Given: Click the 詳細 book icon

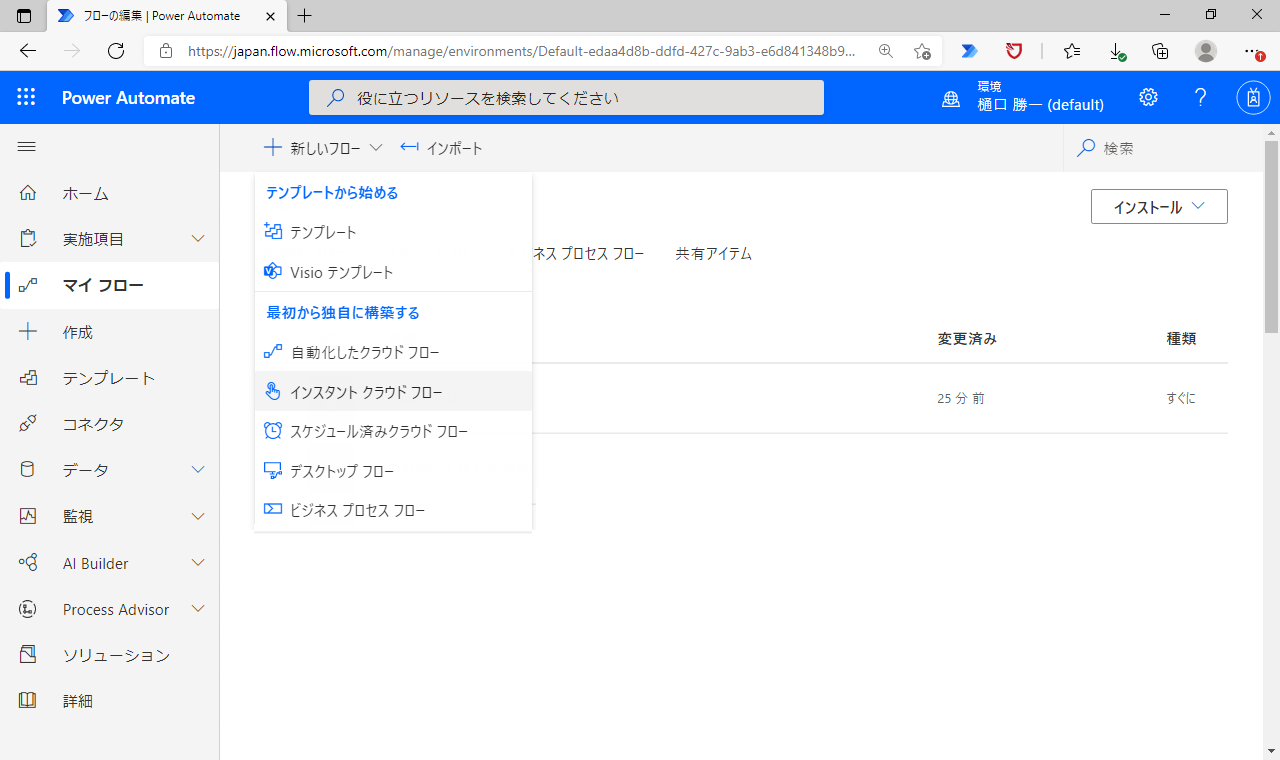Looking at the screenshot, I should point(28,701).
